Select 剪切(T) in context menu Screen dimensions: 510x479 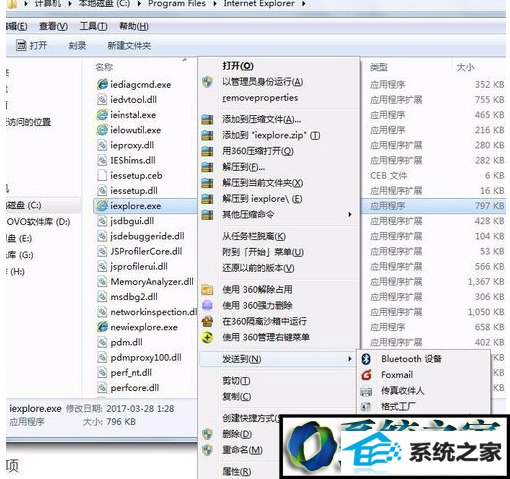pyautogui.click(x=236, y=380)
